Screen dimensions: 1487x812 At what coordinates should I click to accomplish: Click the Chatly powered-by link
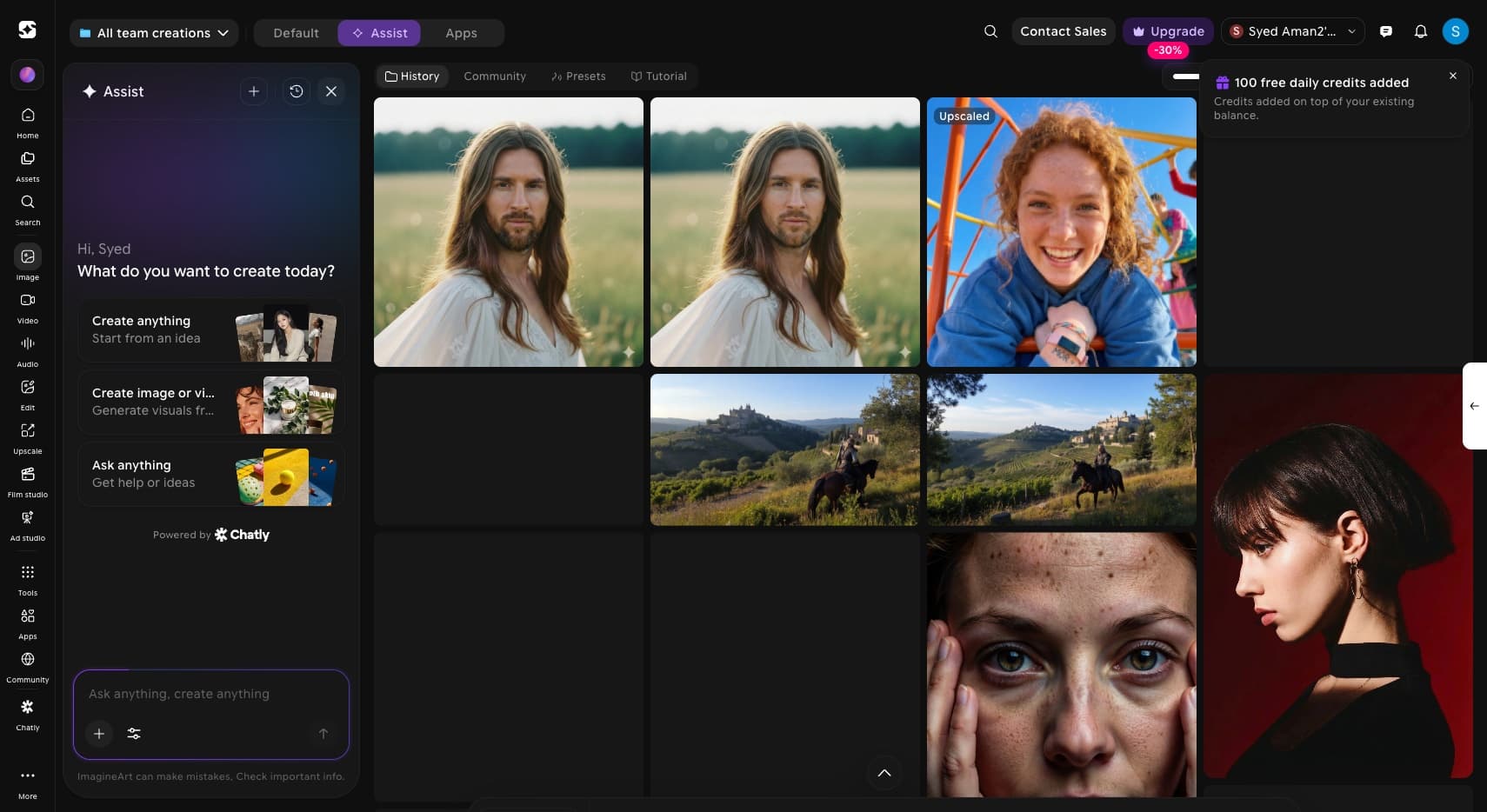242,535
